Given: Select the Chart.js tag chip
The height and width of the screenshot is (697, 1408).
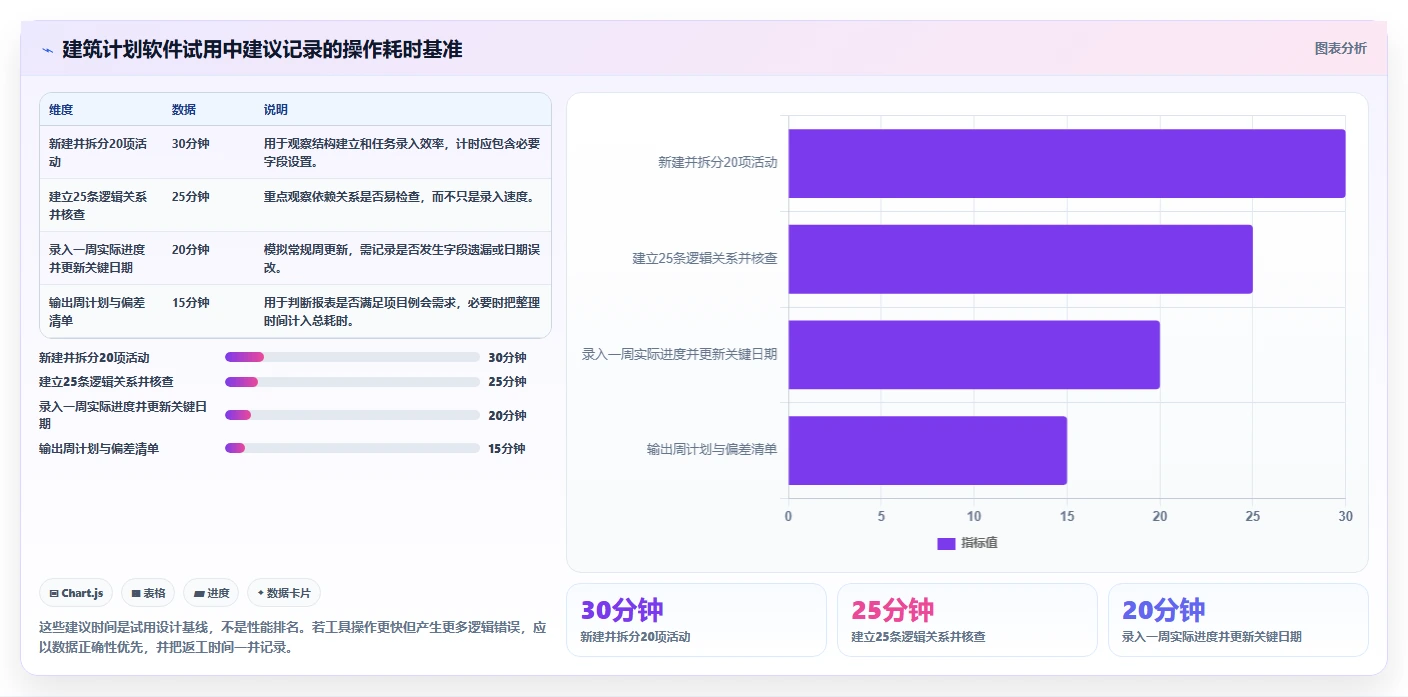Looking at the screenshot, I should tap(77, 593).
